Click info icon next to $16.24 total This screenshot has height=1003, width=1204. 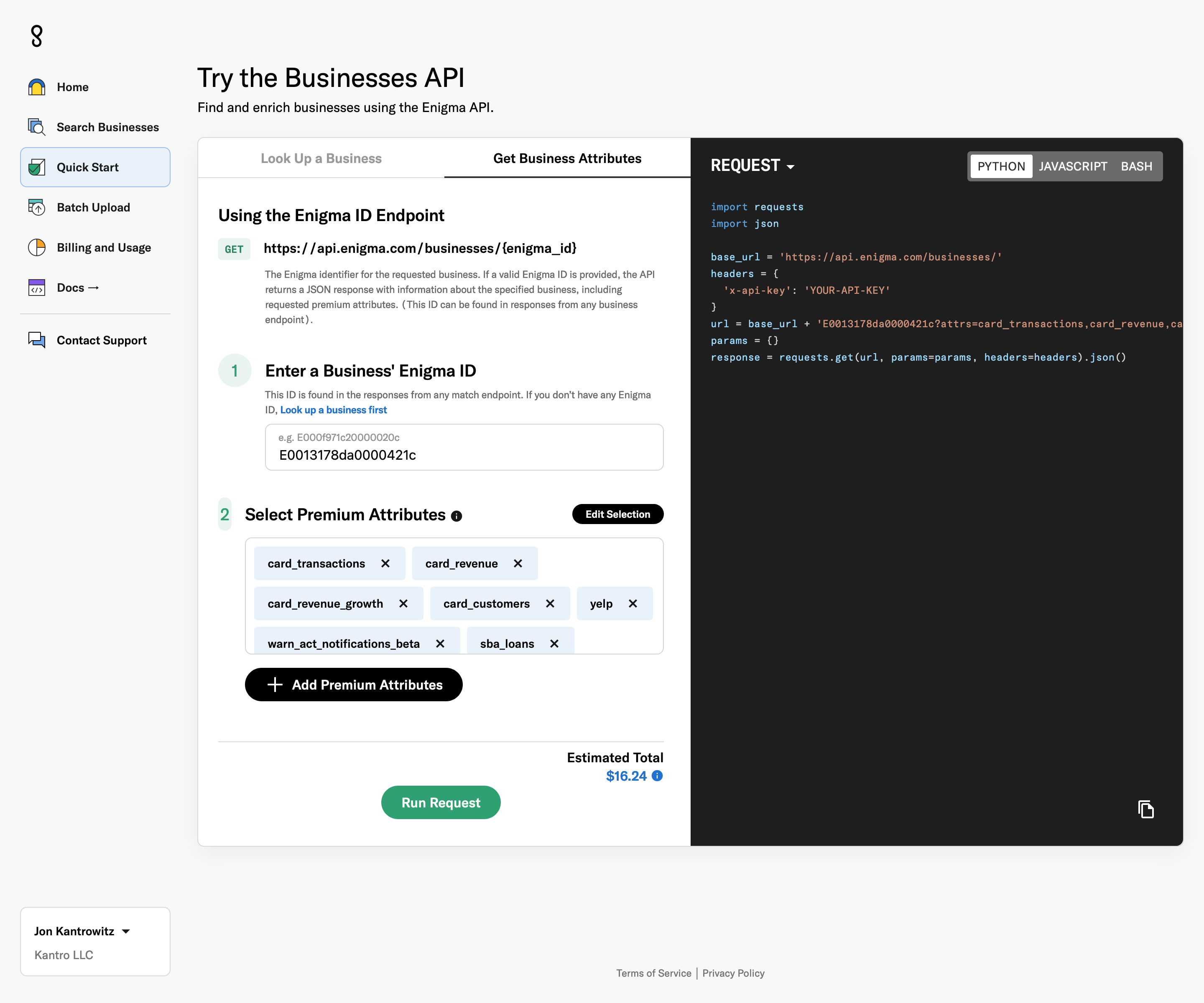[658, 776]
